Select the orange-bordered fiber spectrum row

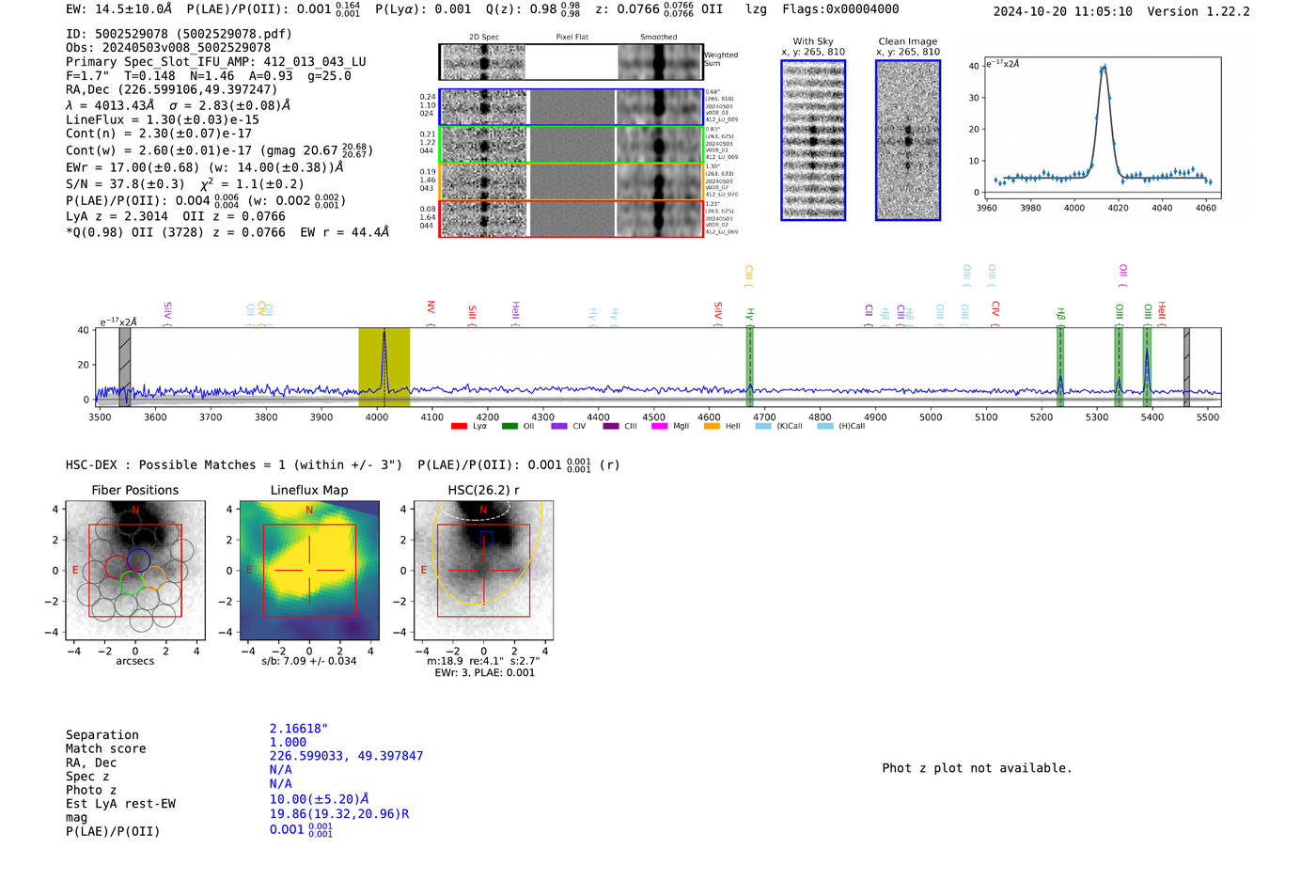point(571,181)
